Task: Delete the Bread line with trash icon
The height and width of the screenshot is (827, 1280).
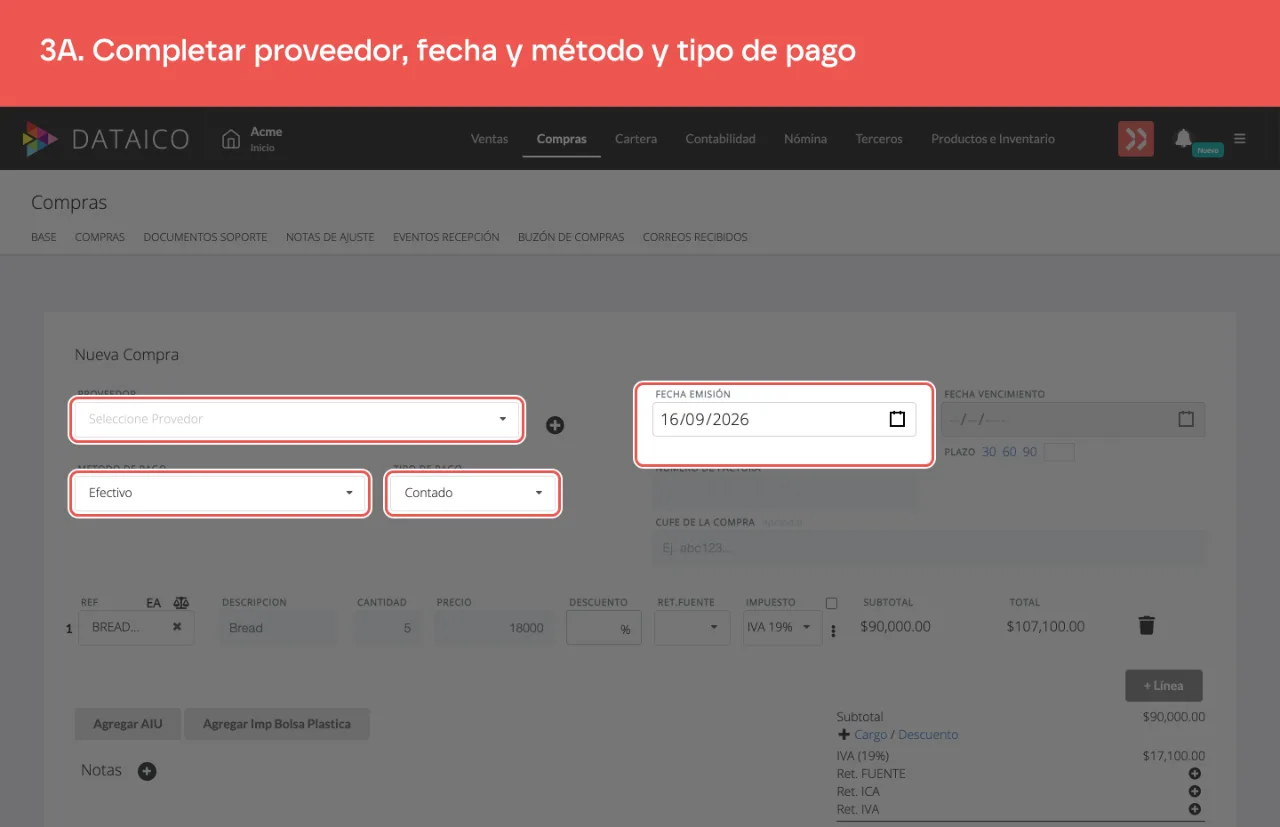Action: pyautogui.click(x=1147, y=626)
